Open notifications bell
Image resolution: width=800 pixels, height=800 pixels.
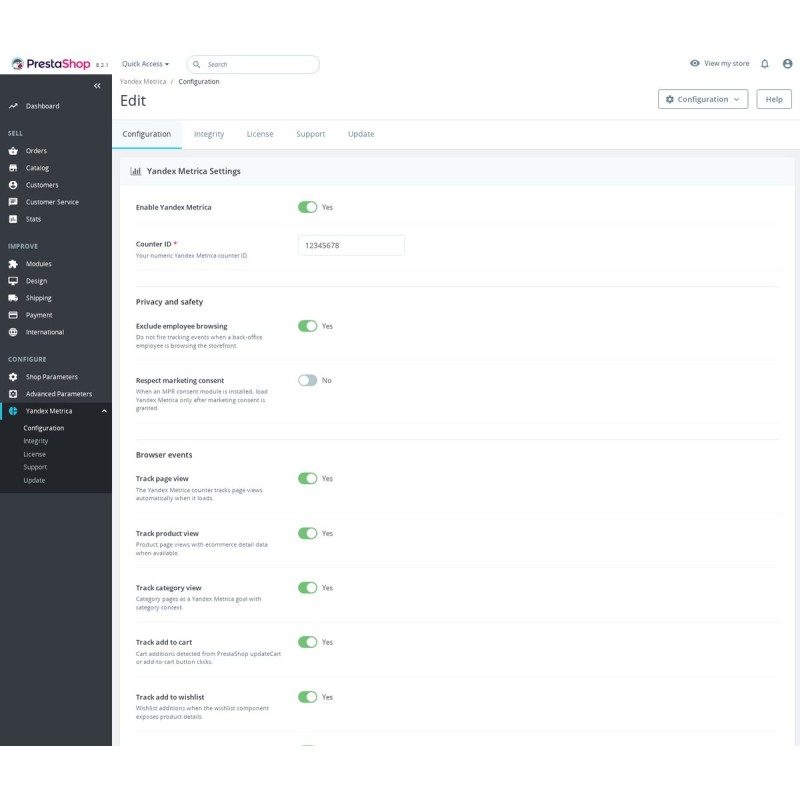(764, 64)
